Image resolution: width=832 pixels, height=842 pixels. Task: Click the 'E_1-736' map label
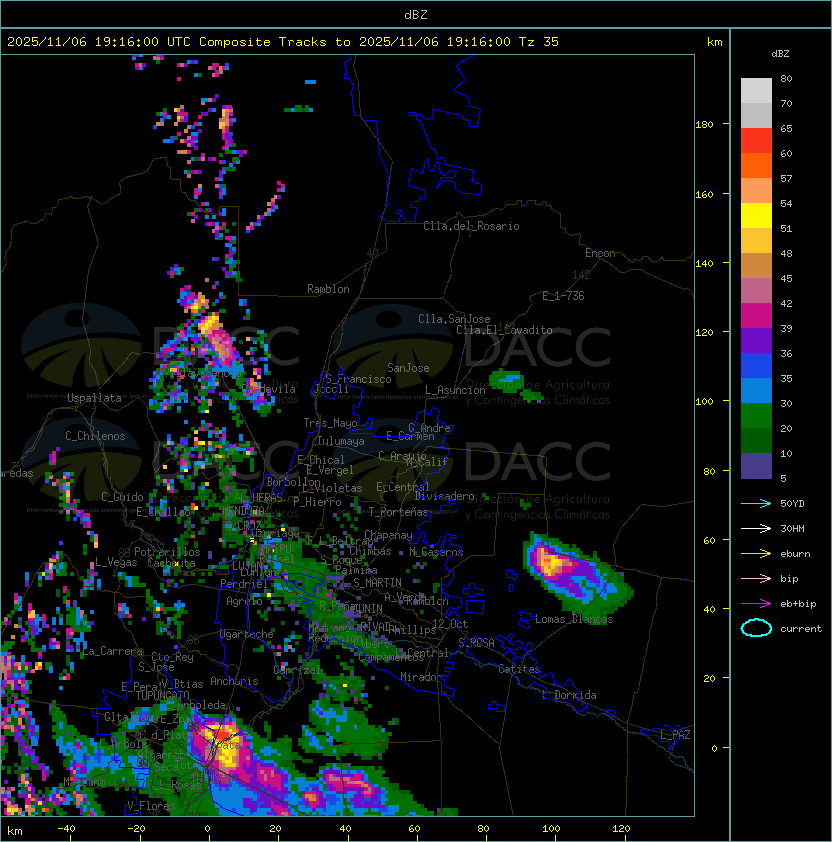563,296
